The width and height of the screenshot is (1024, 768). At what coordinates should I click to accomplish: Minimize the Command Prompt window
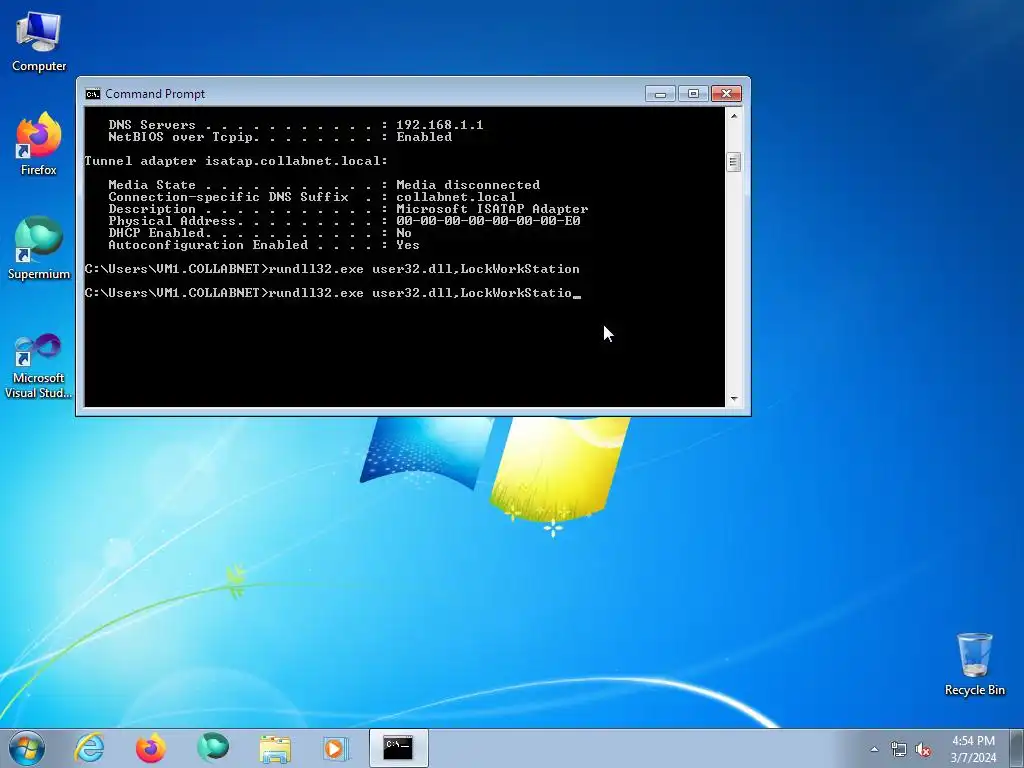[660, 94]
